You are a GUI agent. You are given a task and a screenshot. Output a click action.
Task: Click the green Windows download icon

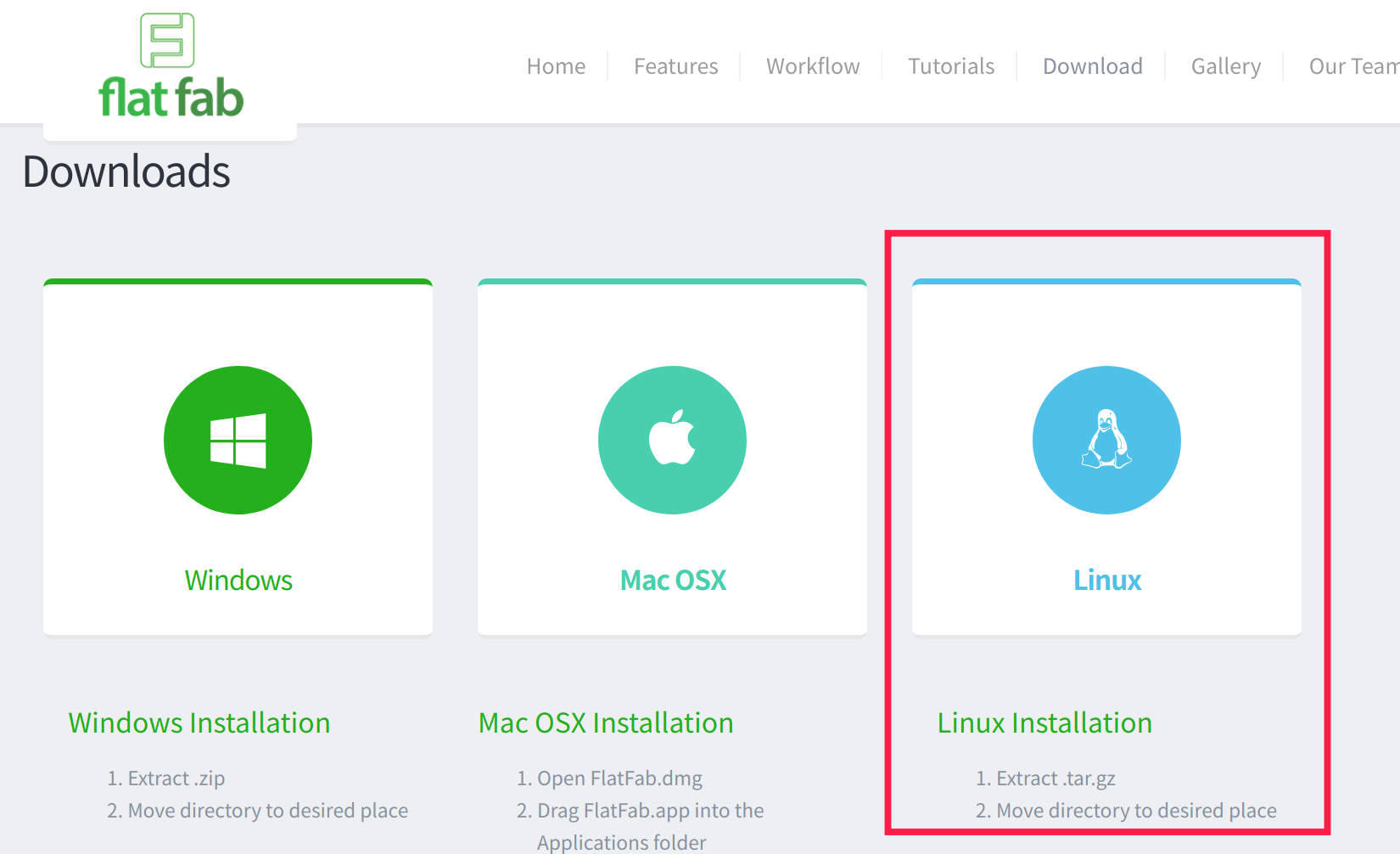[x=238, y=440]
